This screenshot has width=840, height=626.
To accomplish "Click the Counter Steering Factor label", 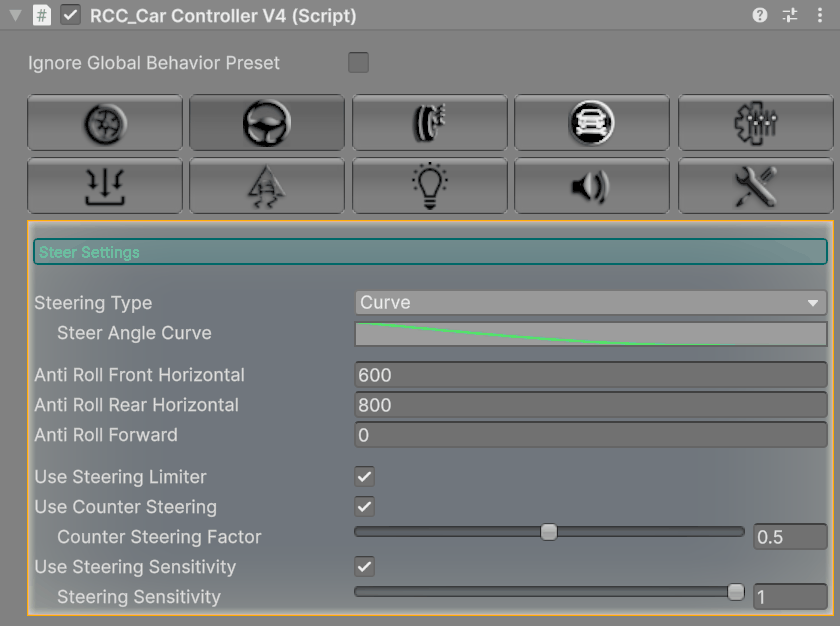I will tap(159, 537).
